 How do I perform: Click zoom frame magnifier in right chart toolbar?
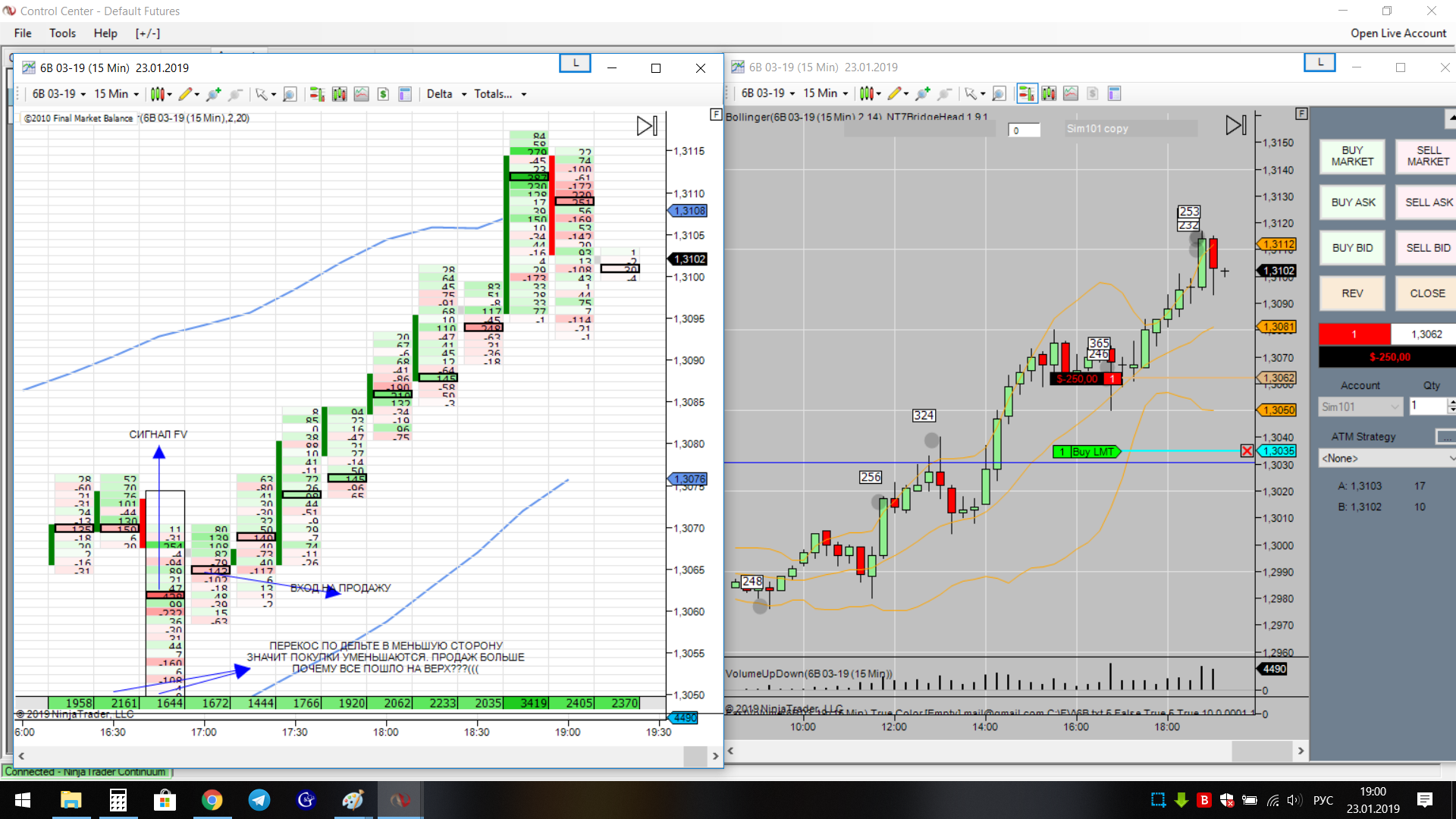[x=999, y=94]
